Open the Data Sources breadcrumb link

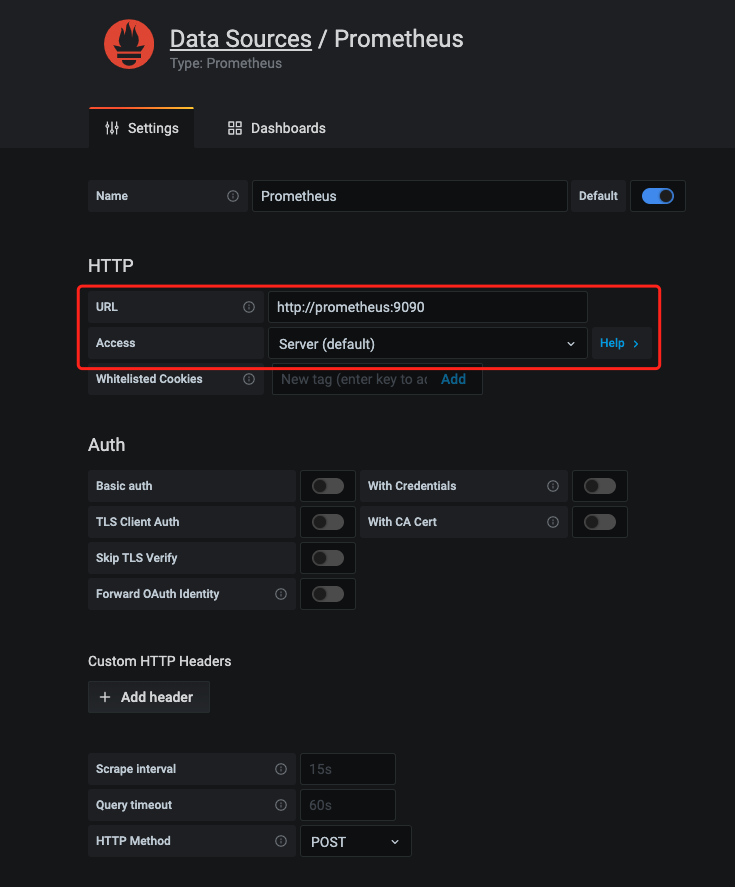coord(240,39)
